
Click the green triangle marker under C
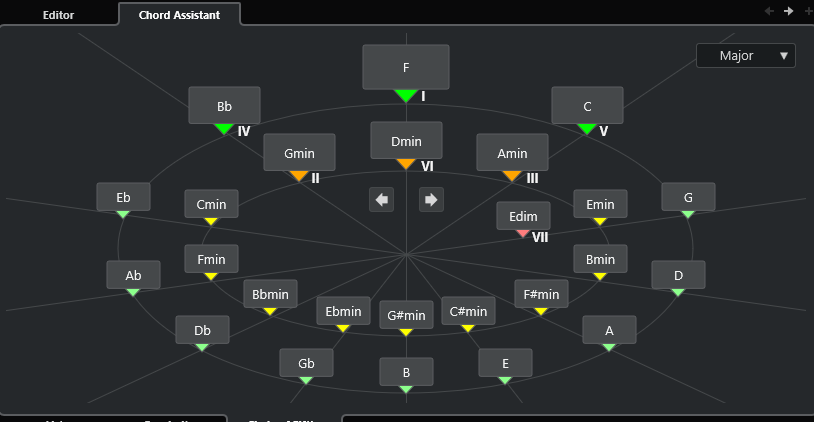click(x=587, y=129)
